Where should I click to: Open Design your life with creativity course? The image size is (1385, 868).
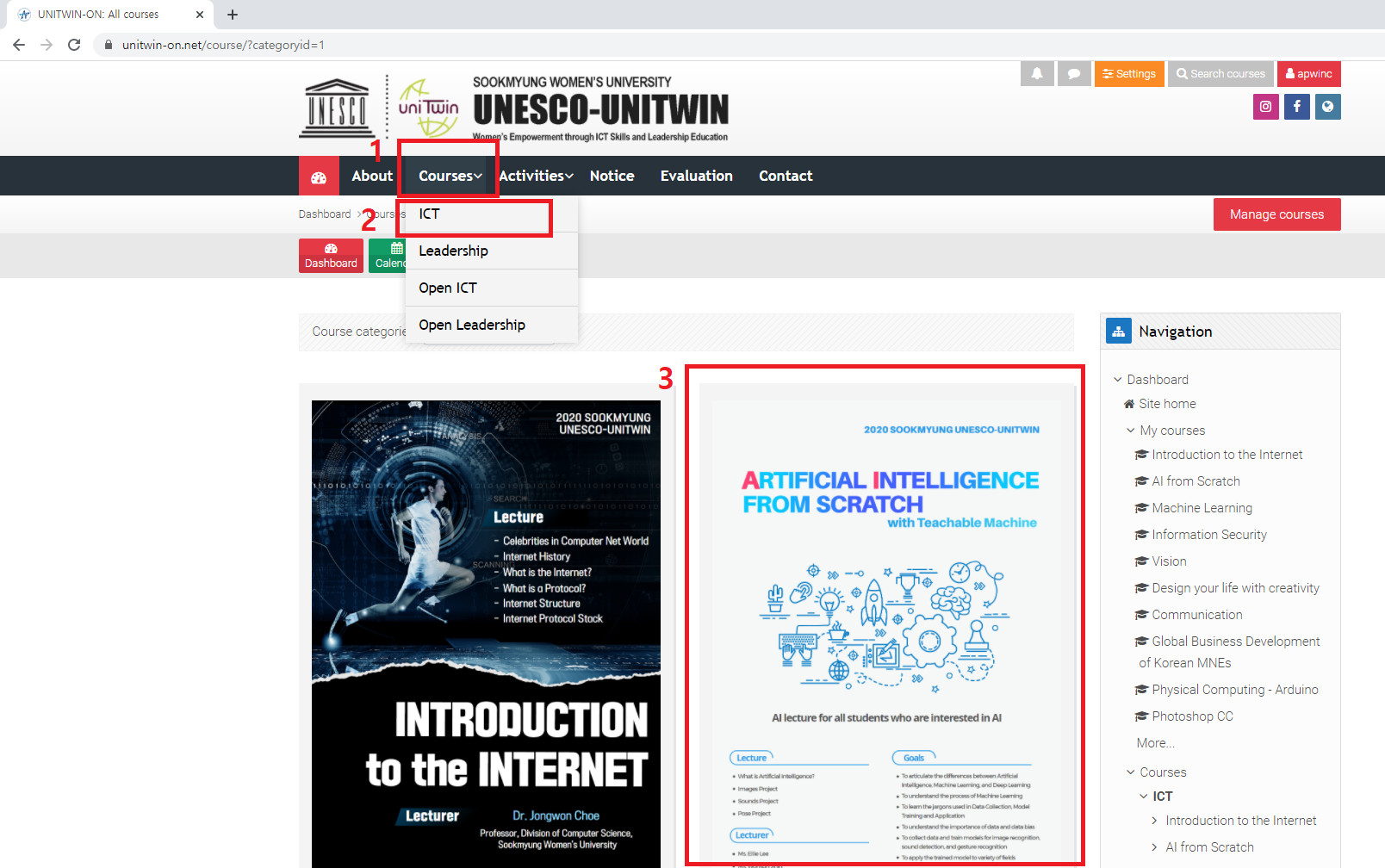coord(1235,588)
